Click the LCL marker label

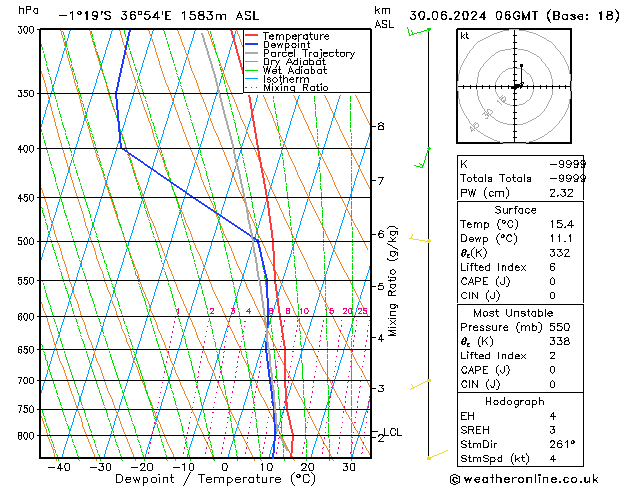click(393, 432)
